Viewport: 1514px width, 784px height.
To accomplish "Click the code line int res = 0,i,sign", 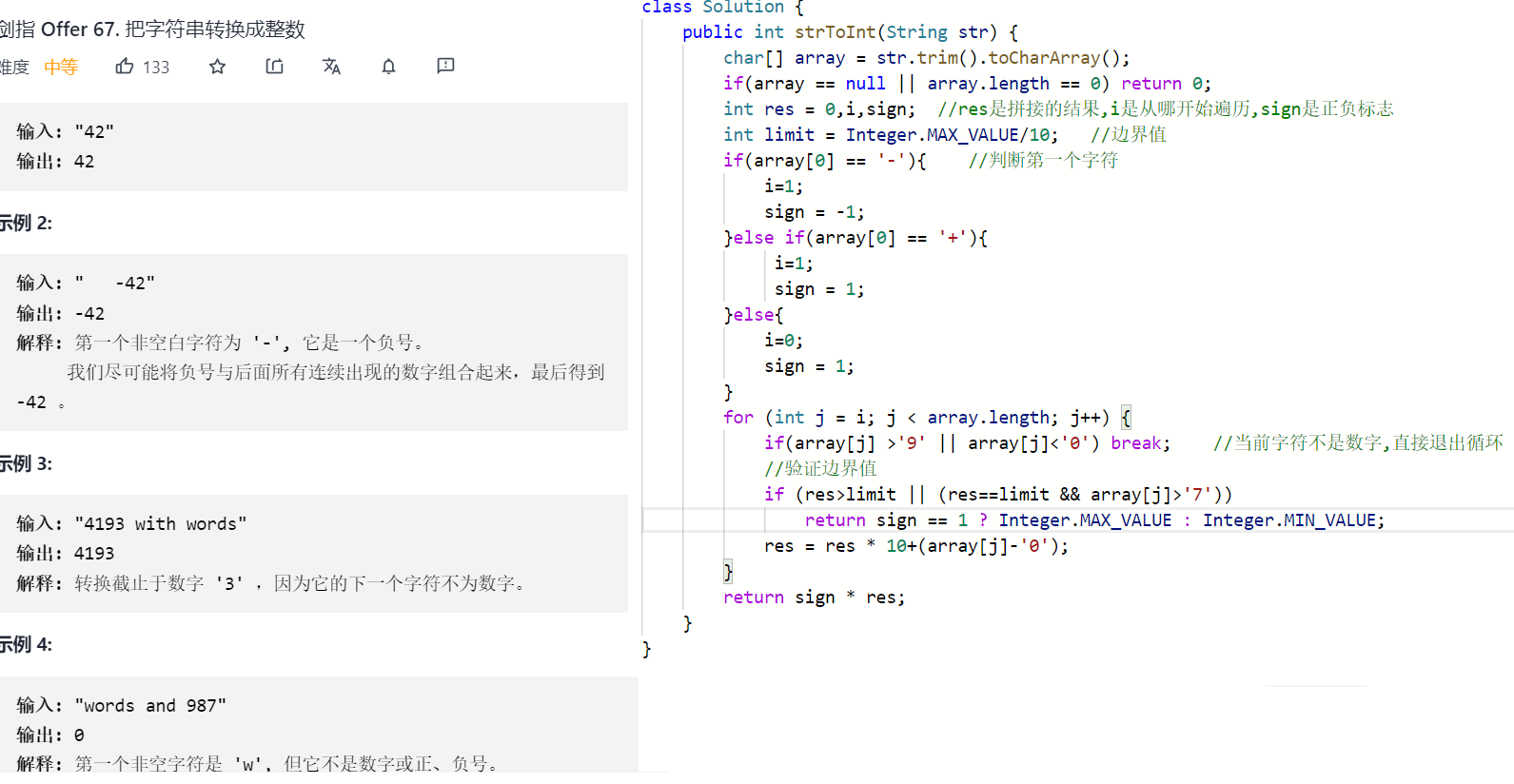I will click(818, 109).
